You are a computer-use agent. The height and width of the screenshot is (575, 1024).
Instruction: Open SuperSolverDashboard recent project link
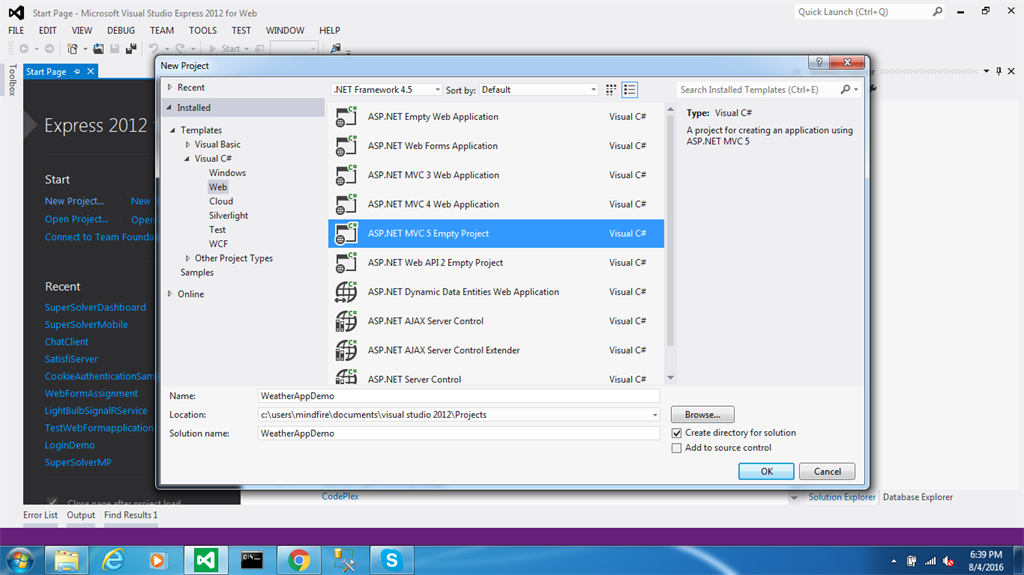click(95, 307)
